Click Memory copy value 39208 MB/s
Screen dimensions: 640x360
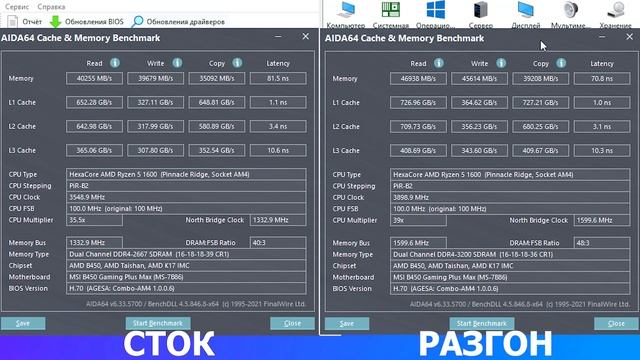540,79
